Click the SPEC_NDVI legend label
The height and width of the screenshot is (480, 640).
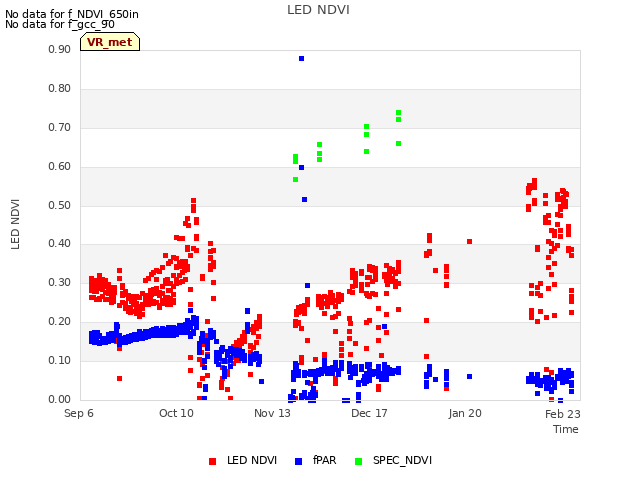pyautogui.click(x=402, y=460)
